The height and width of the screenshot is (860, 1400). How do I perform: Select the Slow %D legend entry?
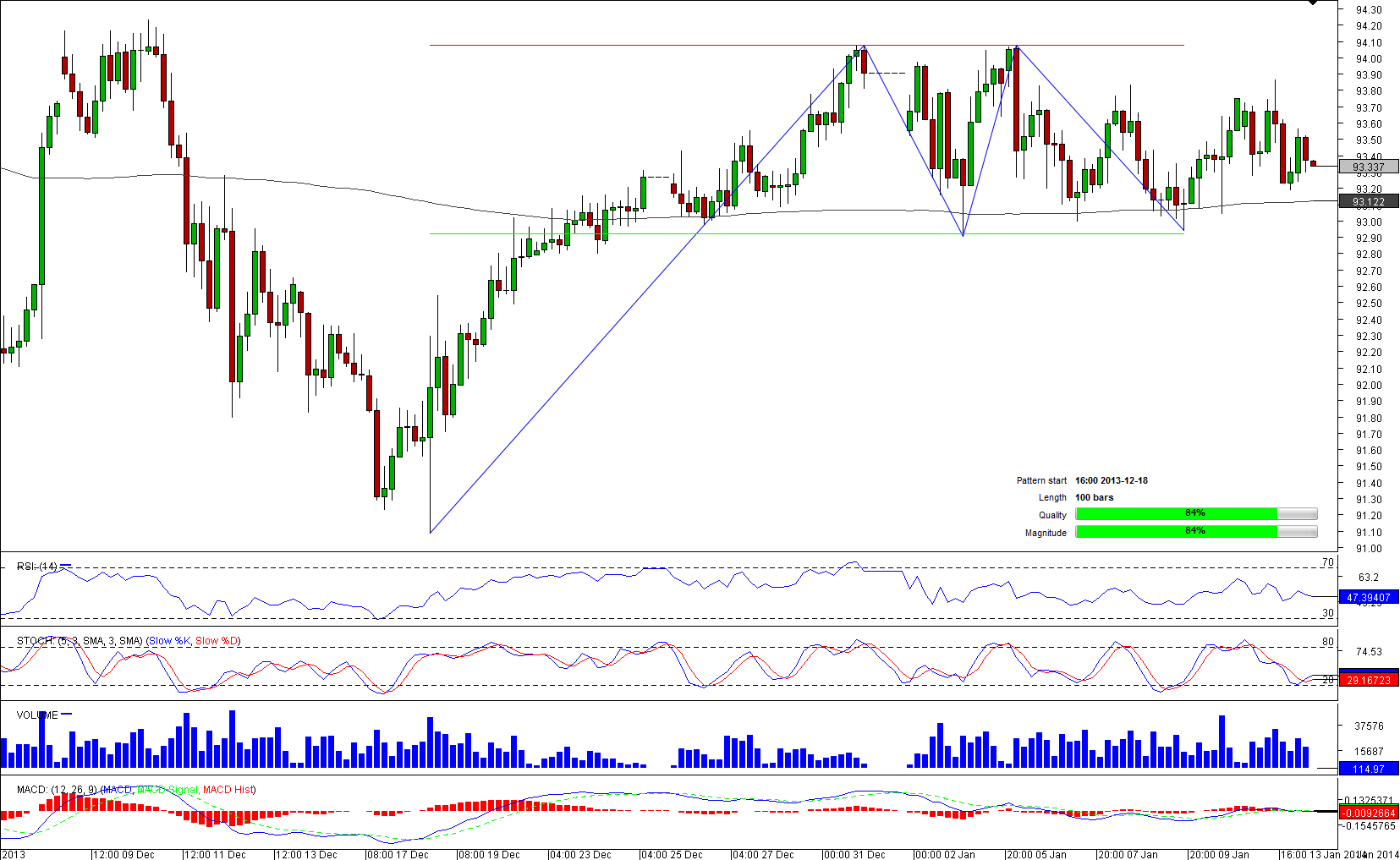pyautogui.click(x=217, y=641)
